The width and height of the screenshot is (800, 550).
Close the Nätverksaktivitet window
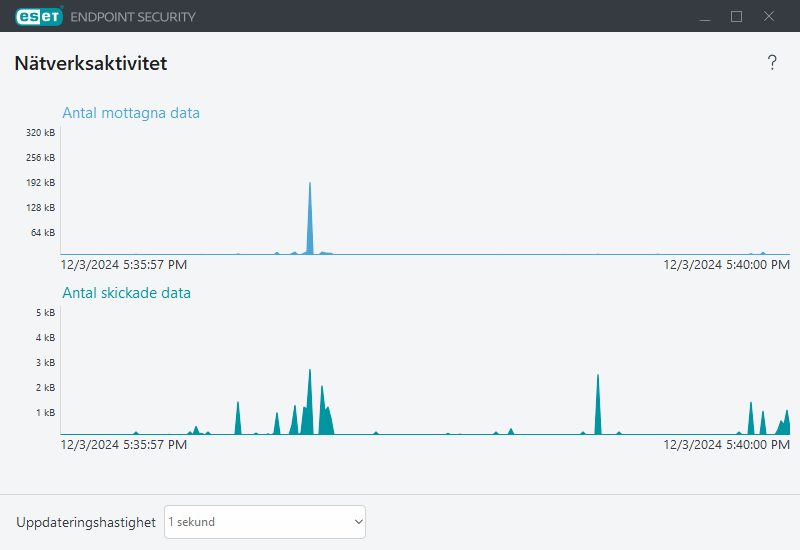click(x=769, y=16)
